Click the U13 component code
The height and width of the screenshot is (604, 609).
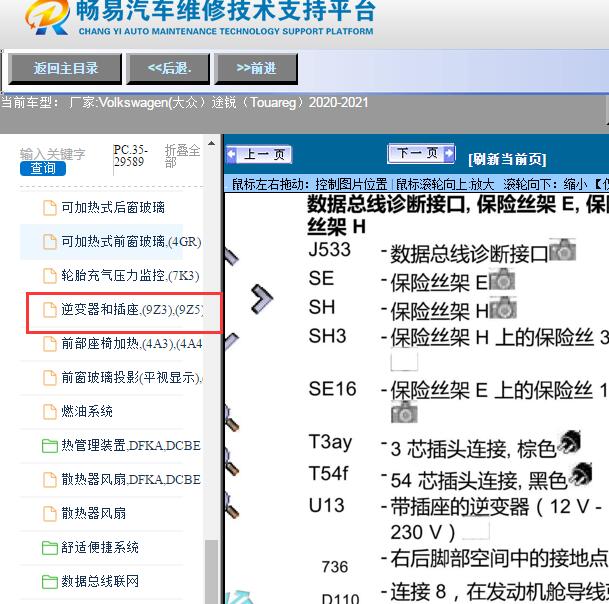click(326, 506)
